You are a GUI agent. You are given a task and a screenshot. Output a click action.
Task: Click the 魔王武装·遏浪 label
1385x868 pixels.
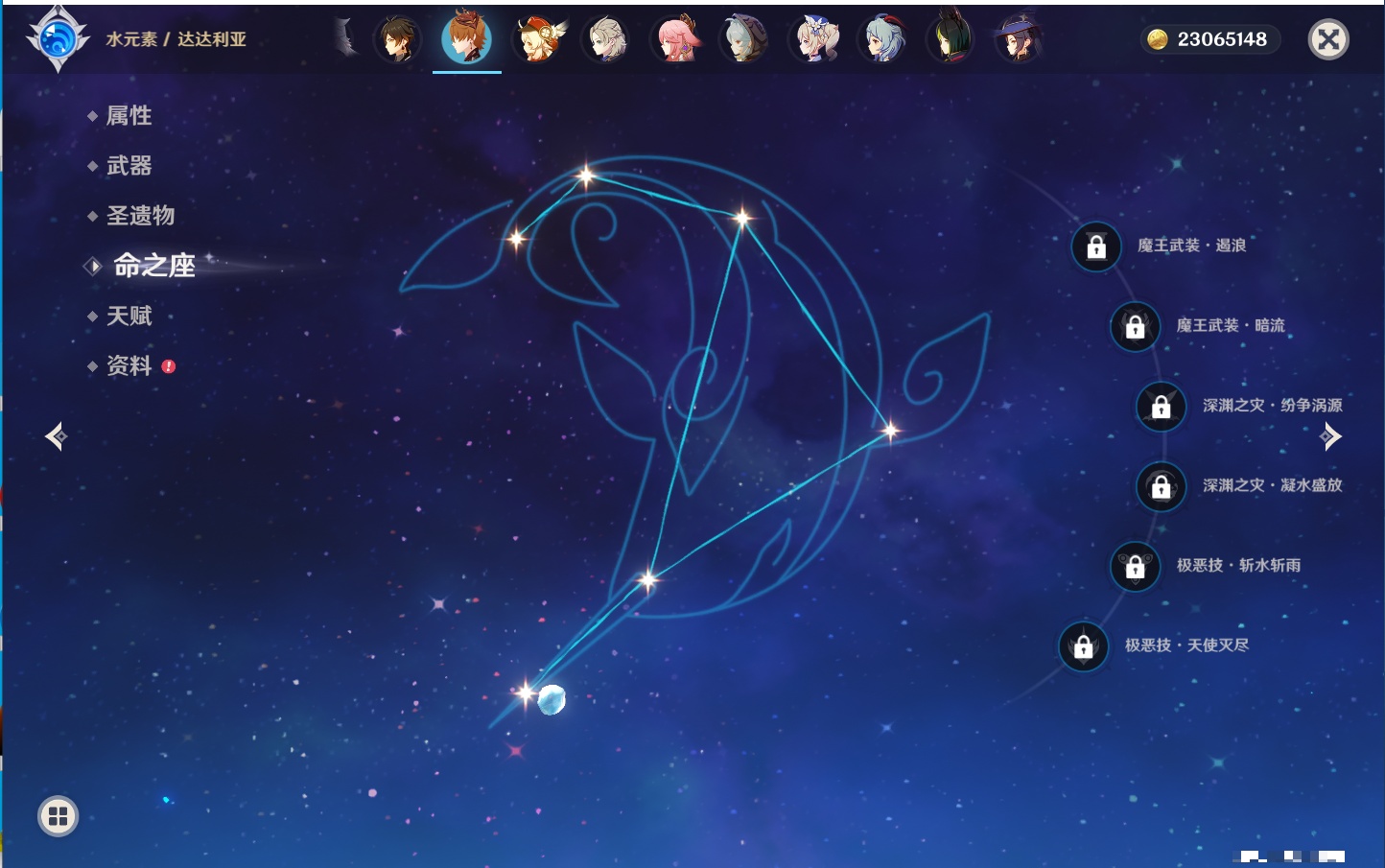[1192, 246]
